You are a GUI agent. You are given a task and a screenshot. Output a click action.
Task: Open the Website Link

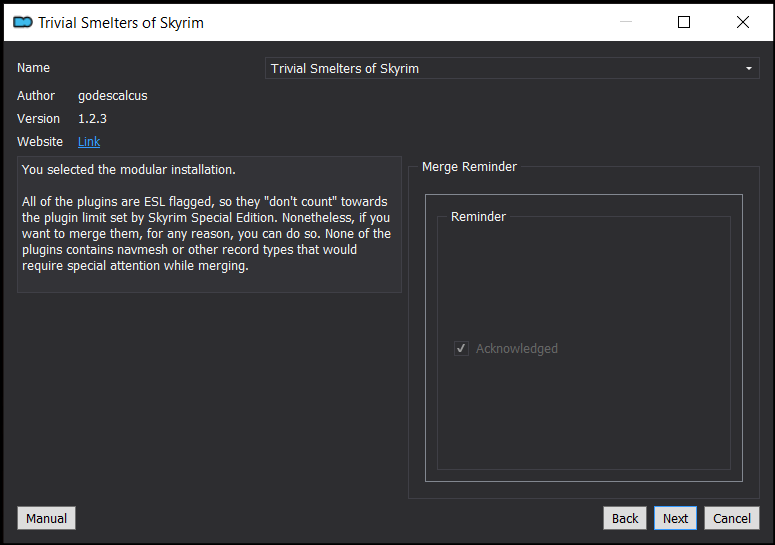click(89, 142)
